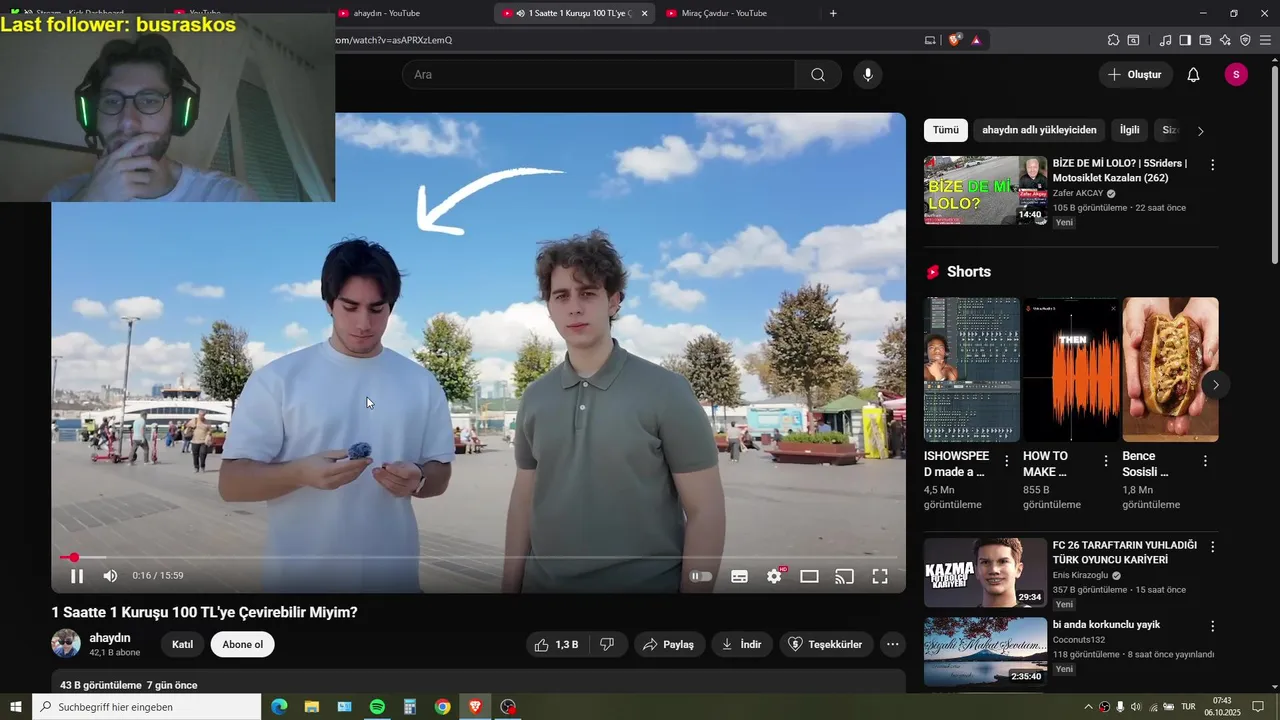This screenshot has width=1280, height=720.
Task: Click the 'İndir' download button
Action: tap(742, 645)
